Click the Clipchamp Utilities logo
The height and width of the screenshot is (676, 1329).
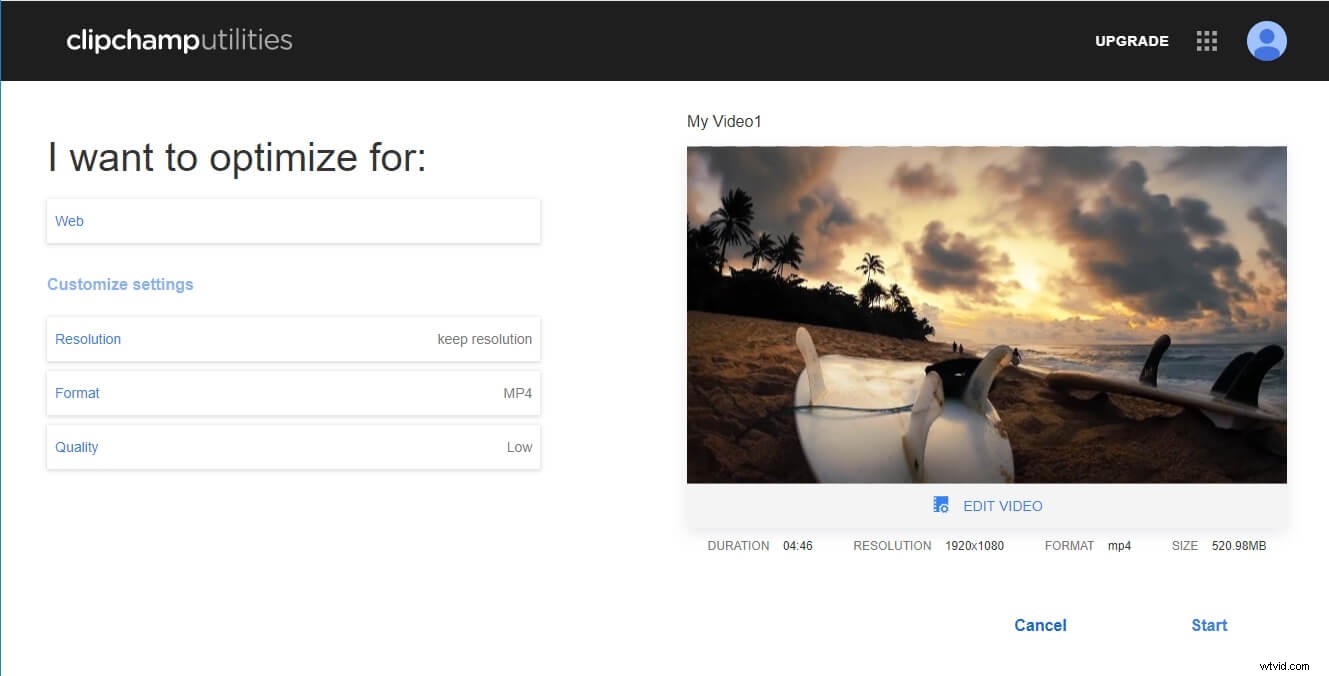coord(179,40)
